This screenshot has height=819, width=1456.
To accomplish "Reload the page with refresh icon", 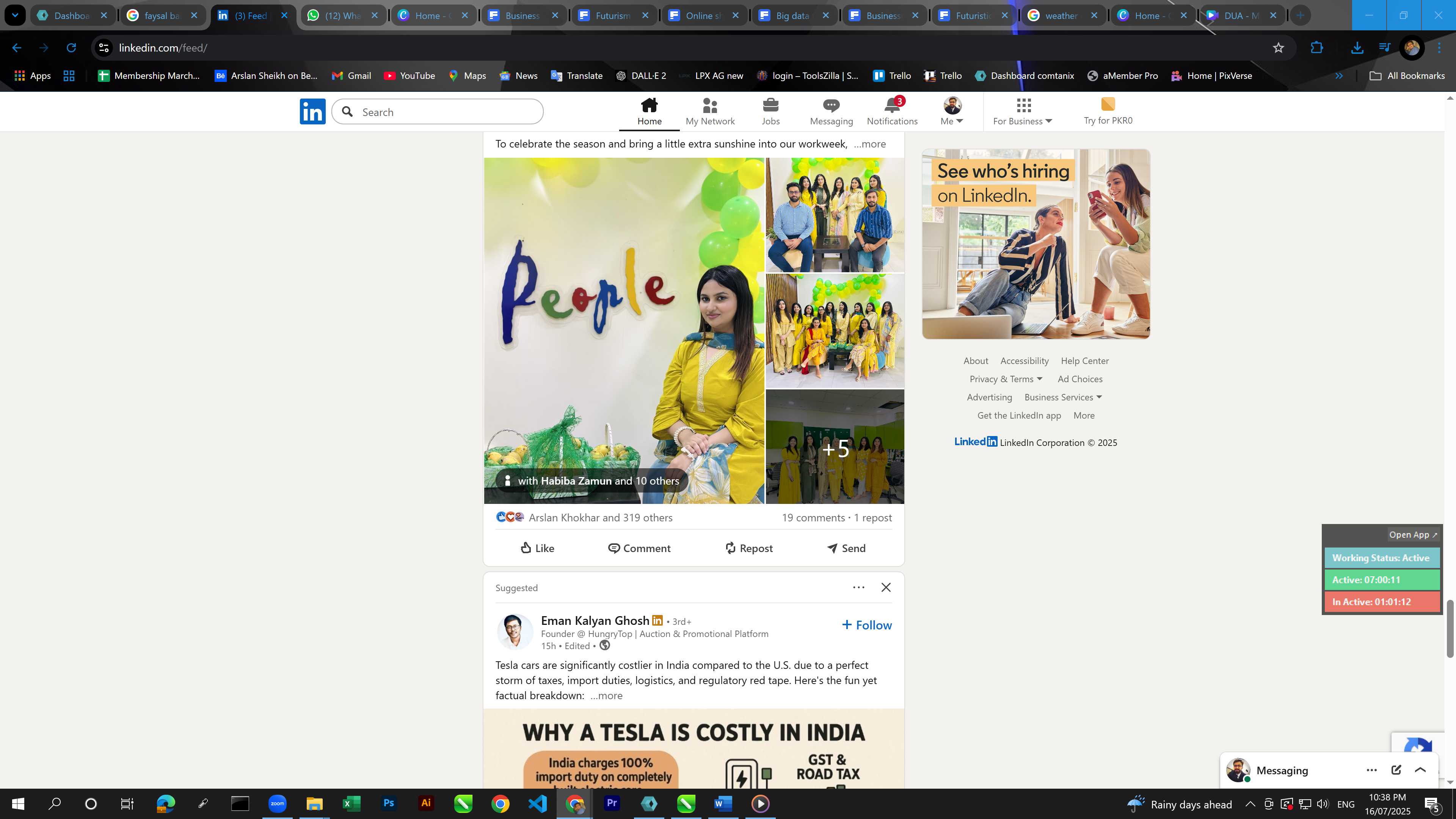I will (x=71, y=48).
